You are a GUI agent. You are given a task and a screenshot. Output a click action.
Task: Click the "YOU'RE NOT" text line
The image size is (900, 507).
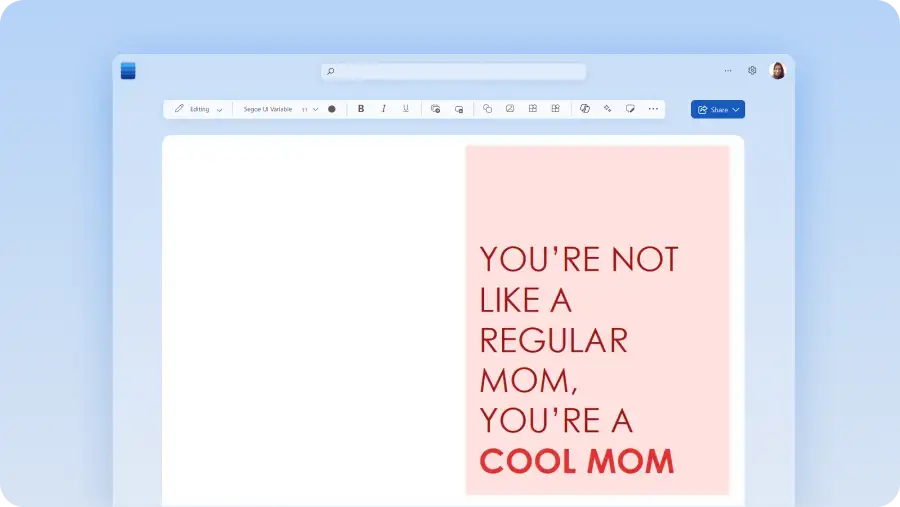579,259
